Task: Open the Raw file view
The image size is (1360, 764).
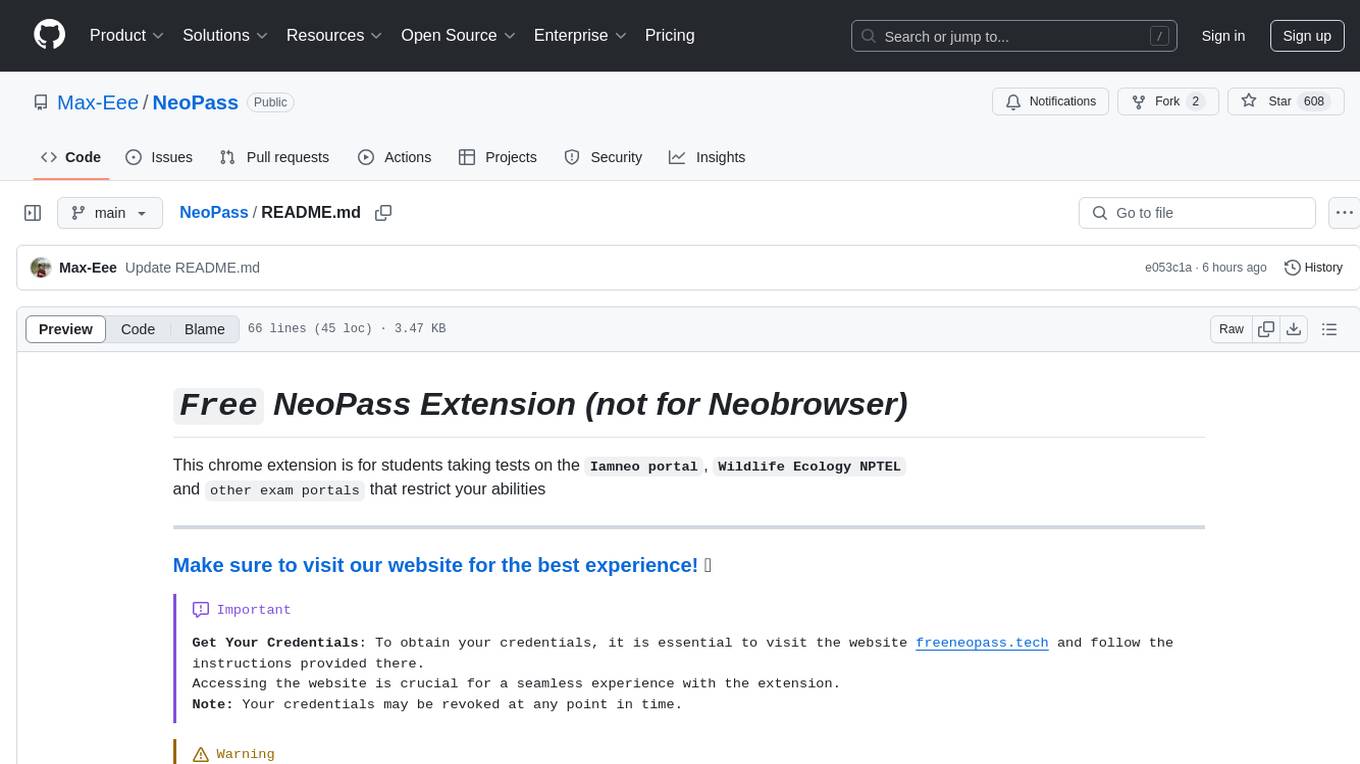Action: point(1231,329)
